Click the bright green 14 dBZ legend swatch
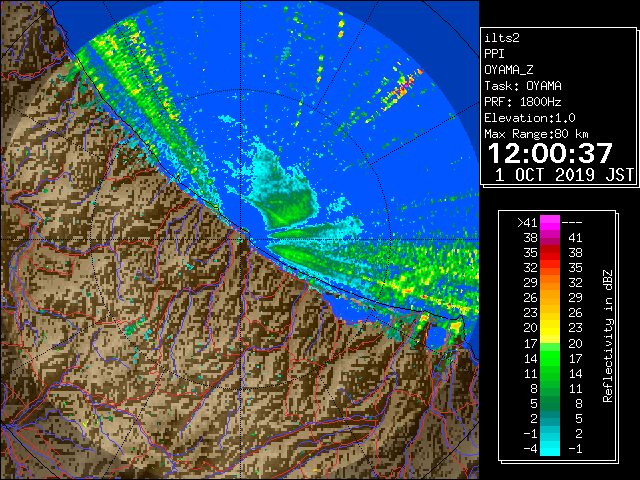Screen dimensions: 640x480 tap(550, 358)
